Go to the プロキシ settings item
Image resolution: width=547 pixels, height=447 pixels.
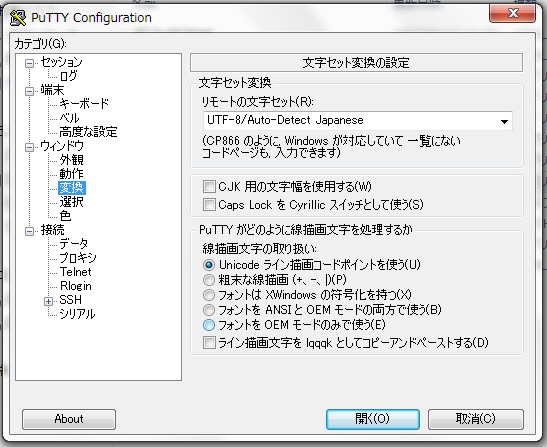pos(78,258)
